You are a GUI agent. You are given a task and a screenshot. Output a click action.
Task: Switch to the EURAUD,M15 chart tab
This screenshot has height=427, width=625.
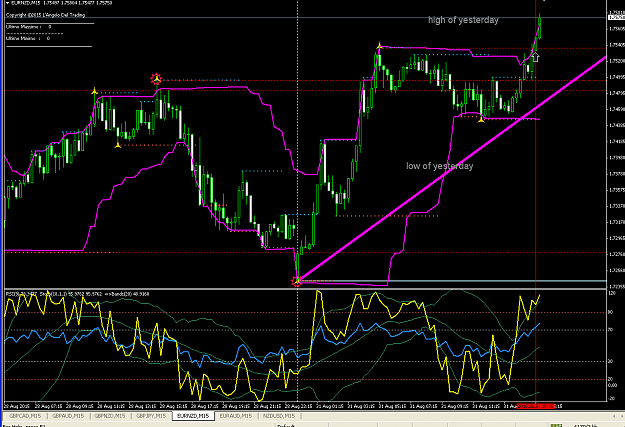(236, 416)
